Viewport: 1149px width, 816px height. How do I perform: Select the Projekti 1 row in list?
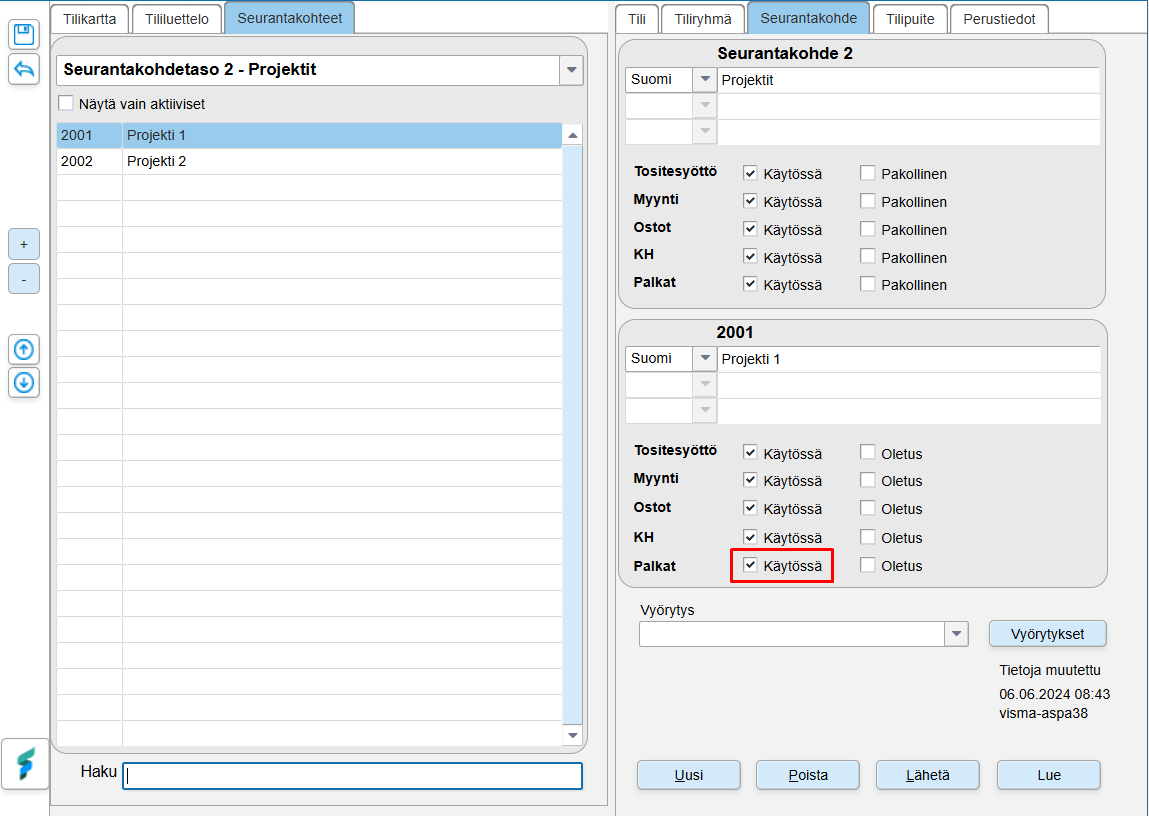[x=309, y=136]
